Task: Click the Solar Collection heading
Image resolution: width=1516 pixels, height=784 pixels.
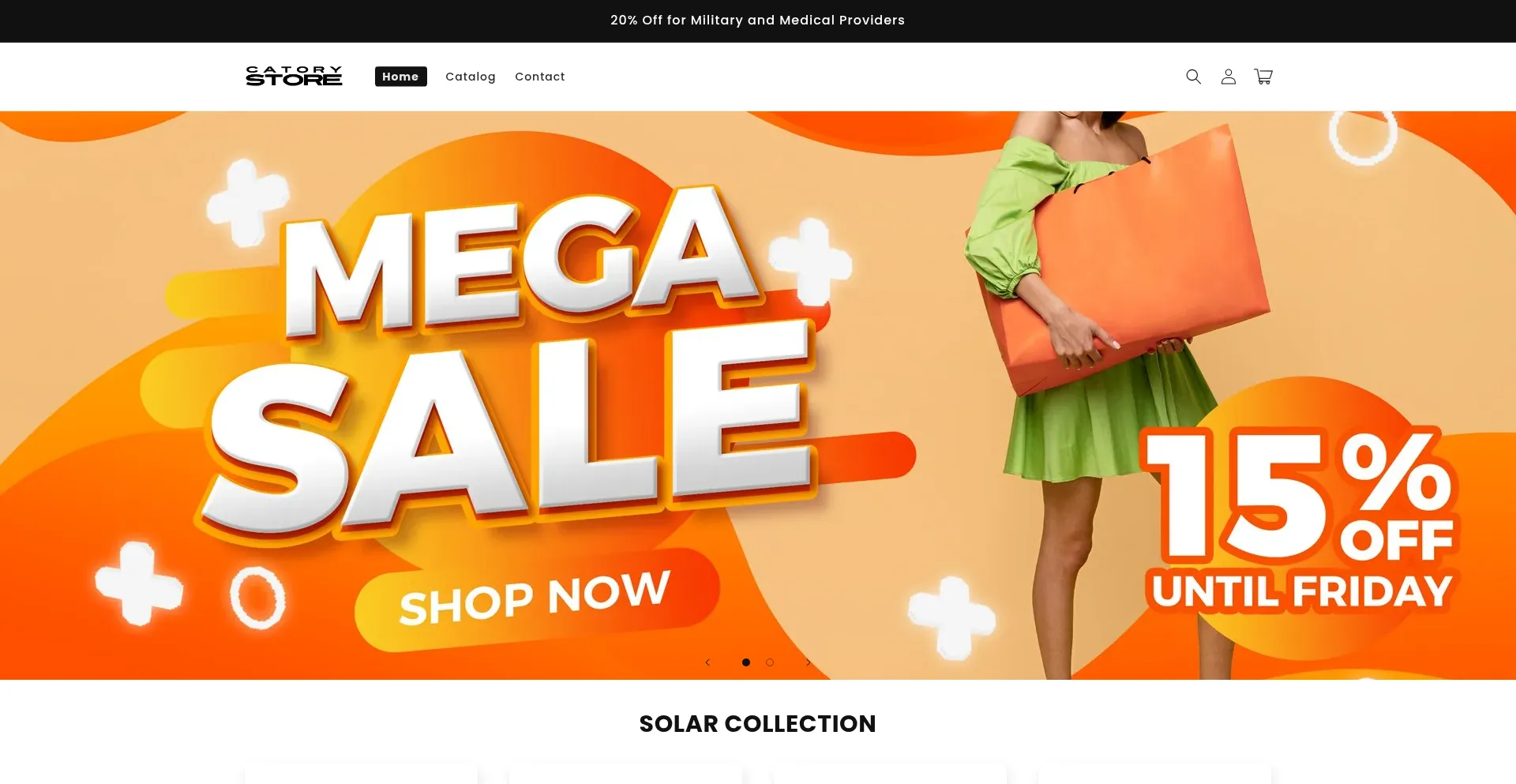Action: tap(758, 724)
